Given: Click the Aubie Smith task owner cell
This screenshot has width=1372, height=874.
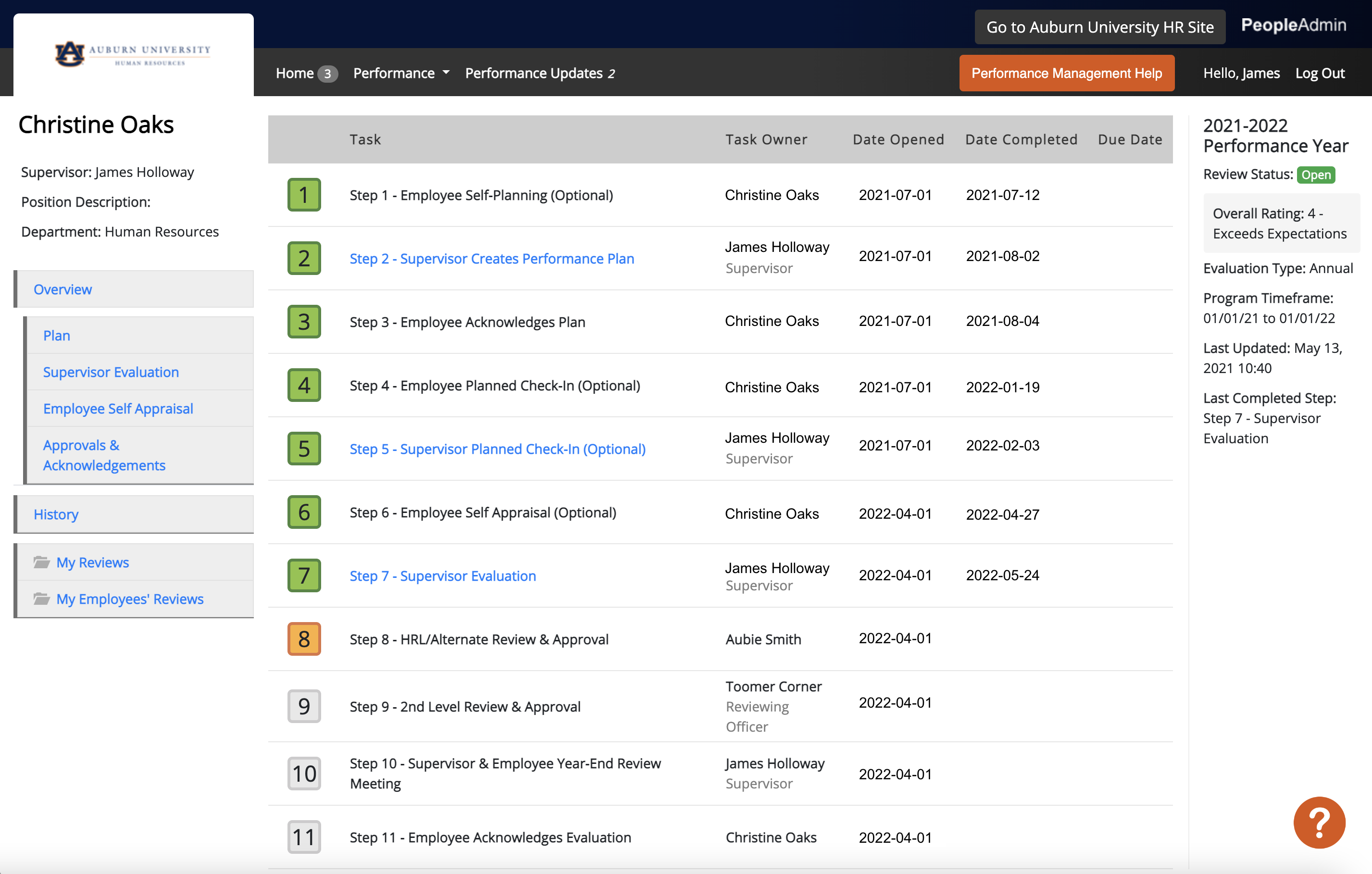Looking at the screenshot, I should click(x=763, y=639).
